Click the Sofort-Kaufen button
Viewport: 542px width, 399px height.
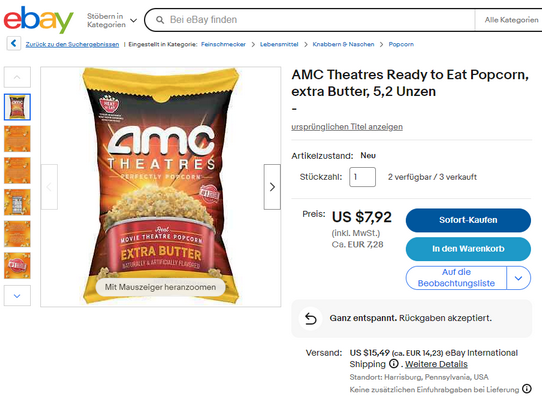point(468,220)
